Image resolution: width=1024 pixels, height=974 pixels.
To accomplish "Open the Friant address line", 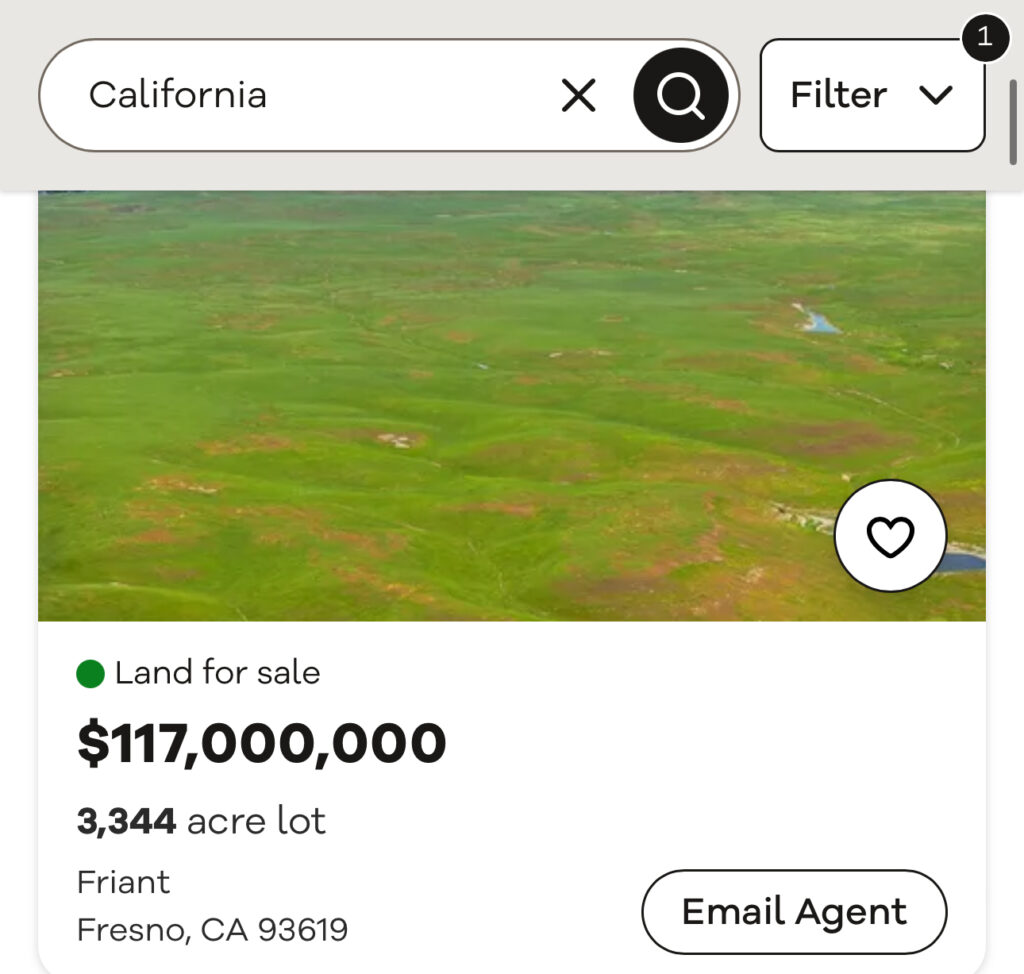I will (124, 882).
